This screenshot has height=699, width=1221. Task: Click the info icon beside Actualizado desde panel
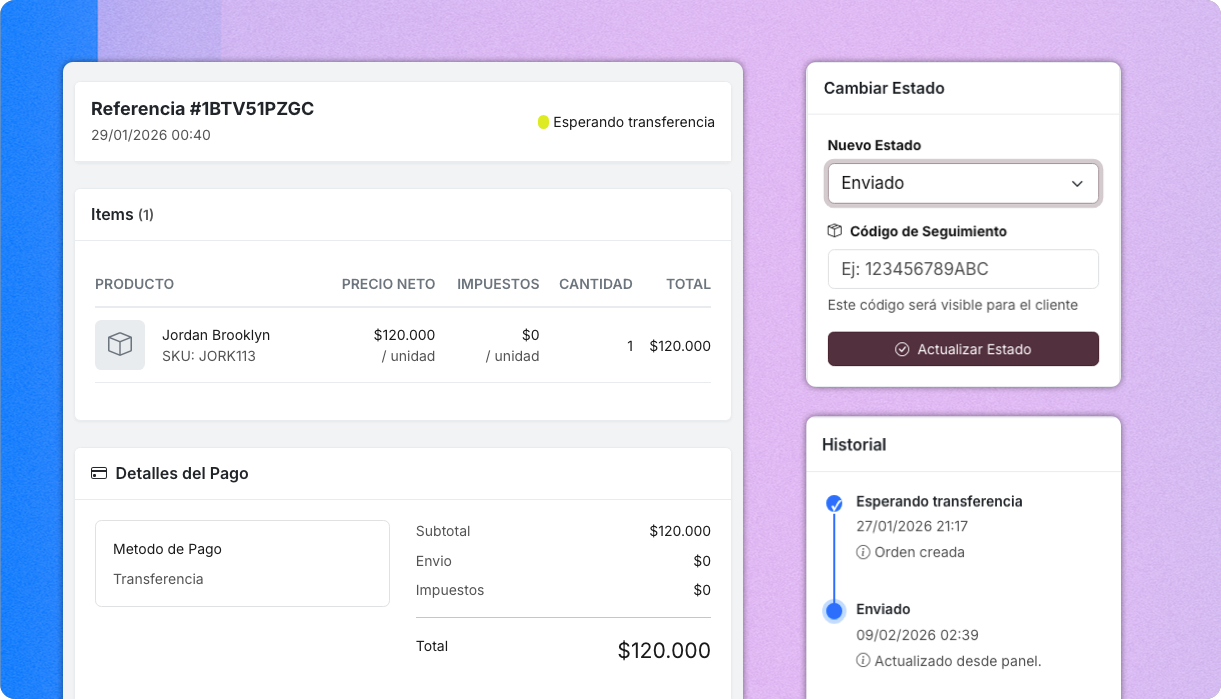point(863,661)
